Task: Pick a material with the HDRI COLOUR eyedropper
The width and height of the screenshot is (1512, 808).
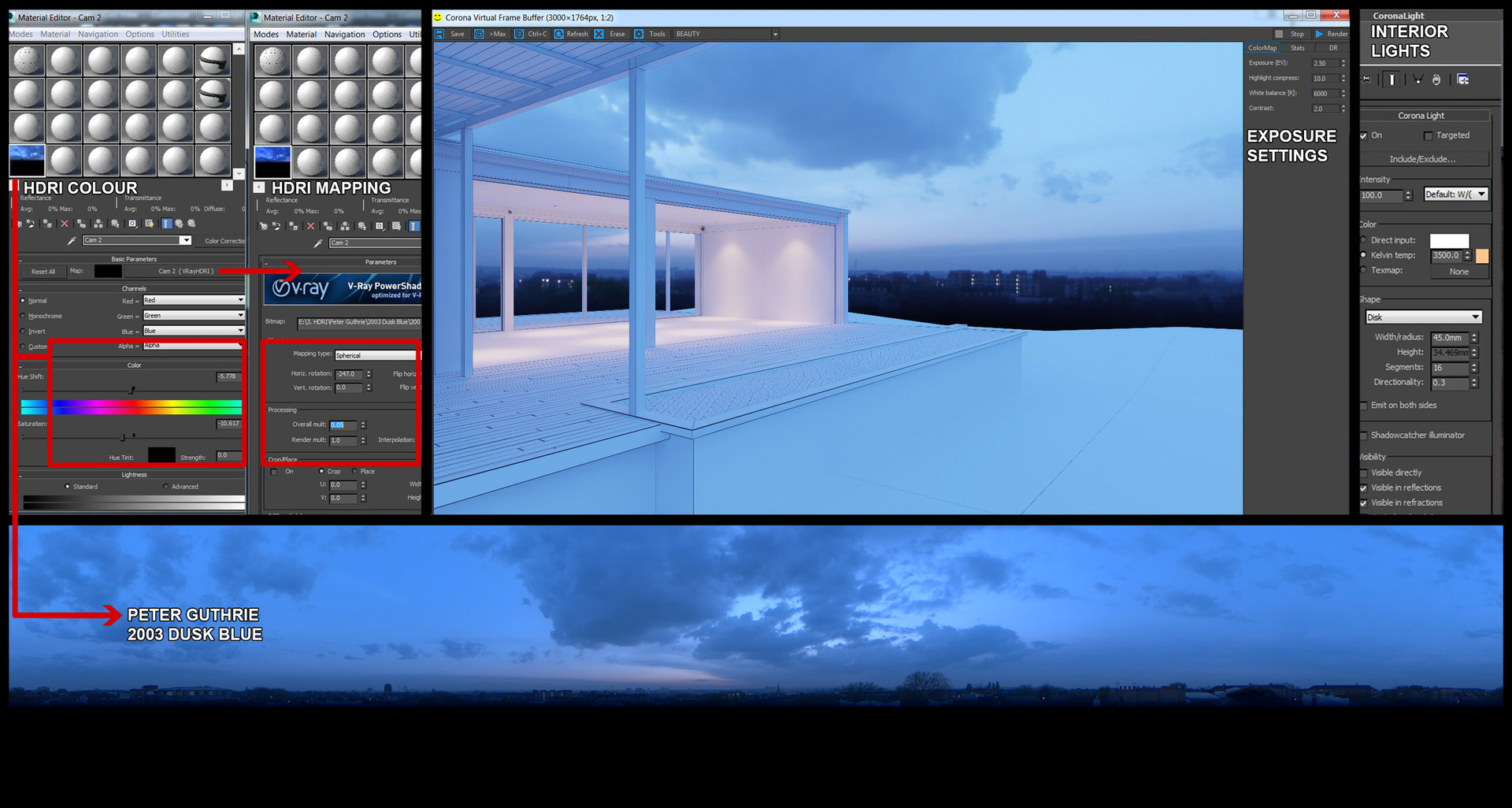Action: [x=71, y=241]
